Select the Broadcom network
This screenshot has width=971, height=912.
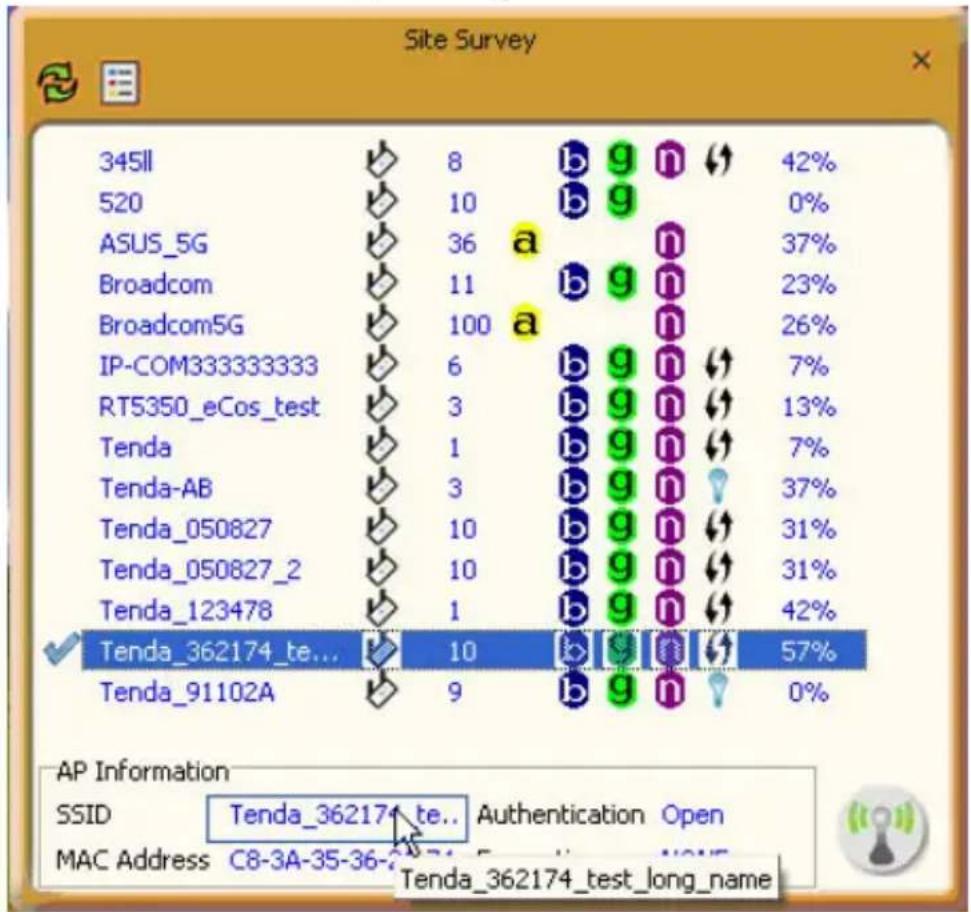tap(474, 284)
